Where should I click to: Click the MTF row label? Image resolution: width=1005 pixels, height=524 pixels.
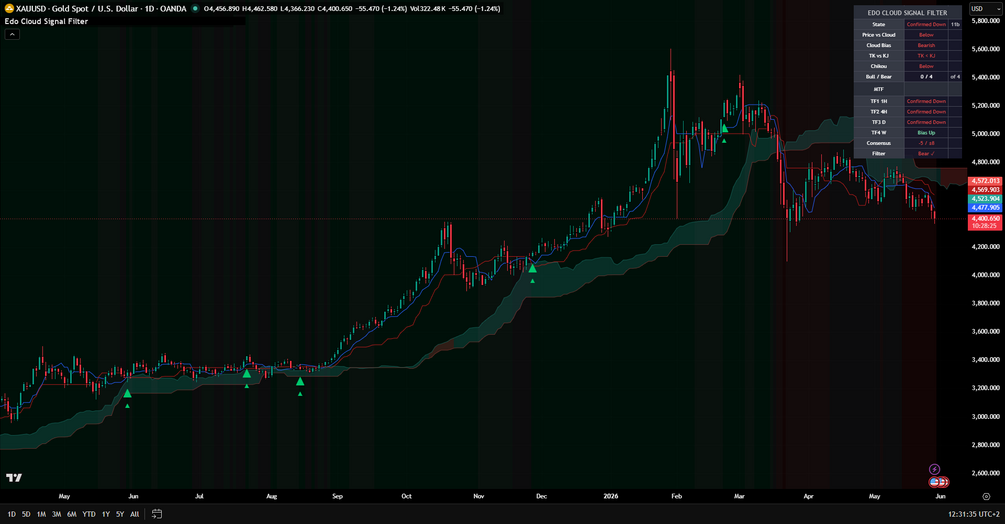point(879,89)
